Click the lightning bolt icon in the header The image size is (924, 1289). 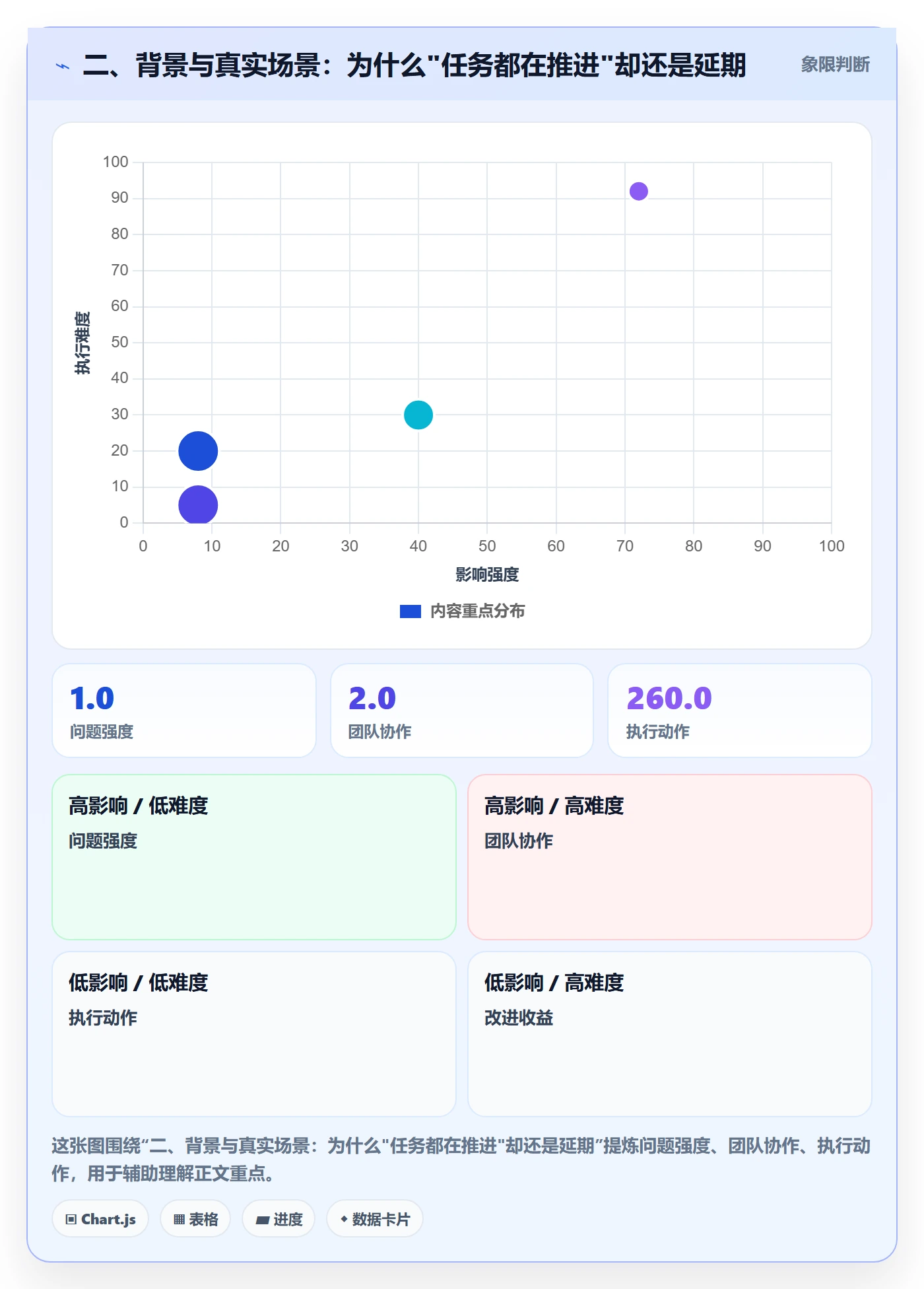coord(63,66)
